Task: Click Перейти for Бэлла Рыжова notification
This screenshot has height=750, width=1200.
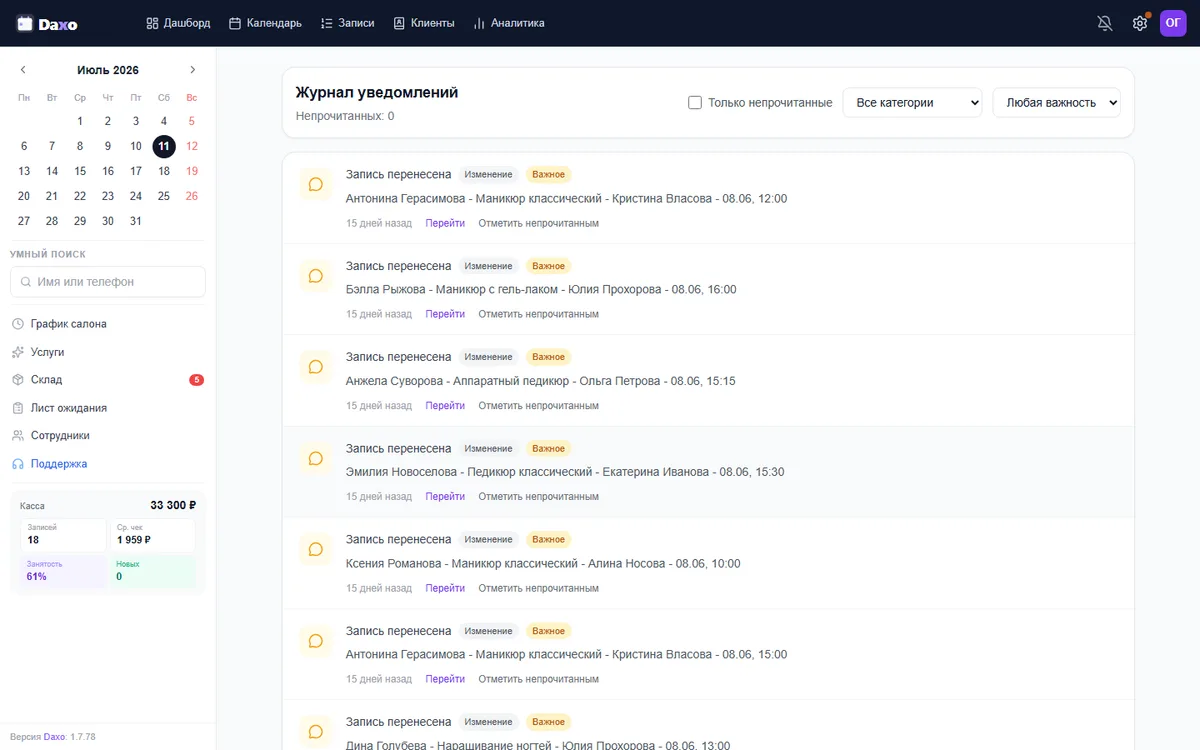Action: 445,314
